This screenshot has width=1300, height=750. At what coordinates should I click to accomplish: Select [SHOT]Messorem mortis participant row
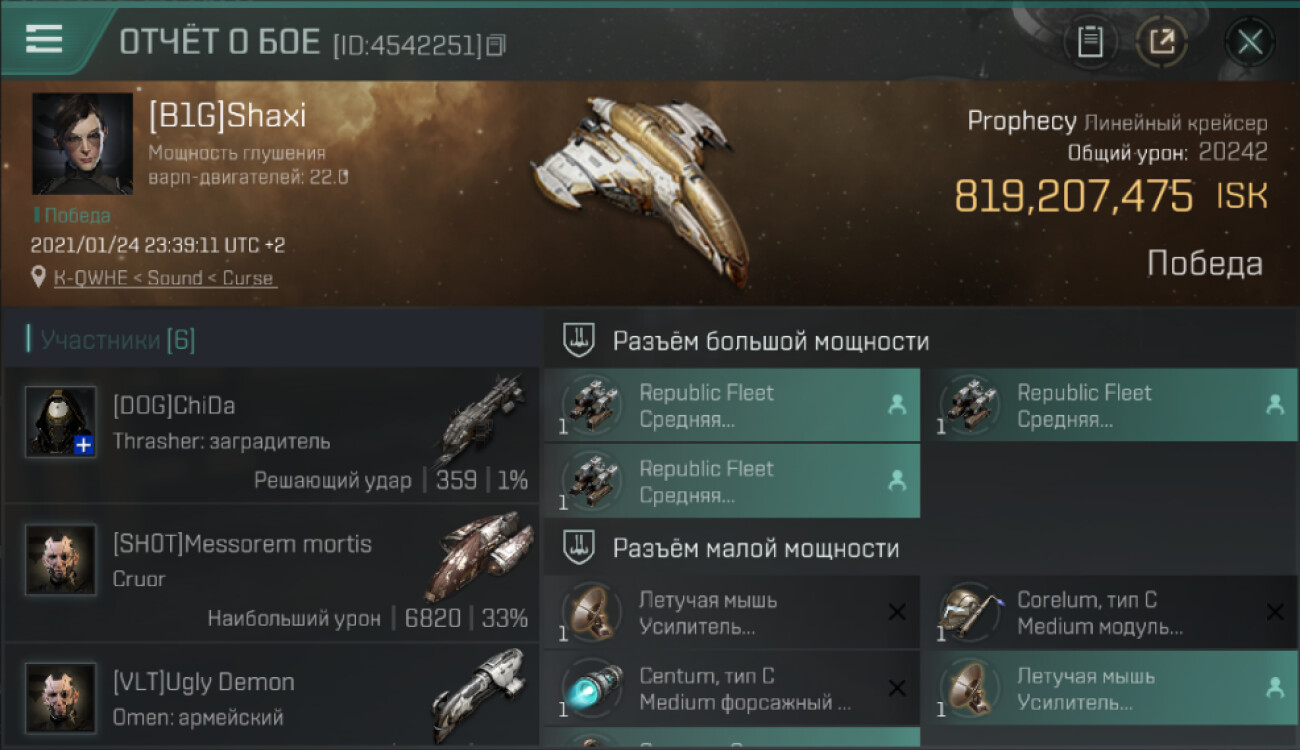pyautogui.click(x=271, y=573)
